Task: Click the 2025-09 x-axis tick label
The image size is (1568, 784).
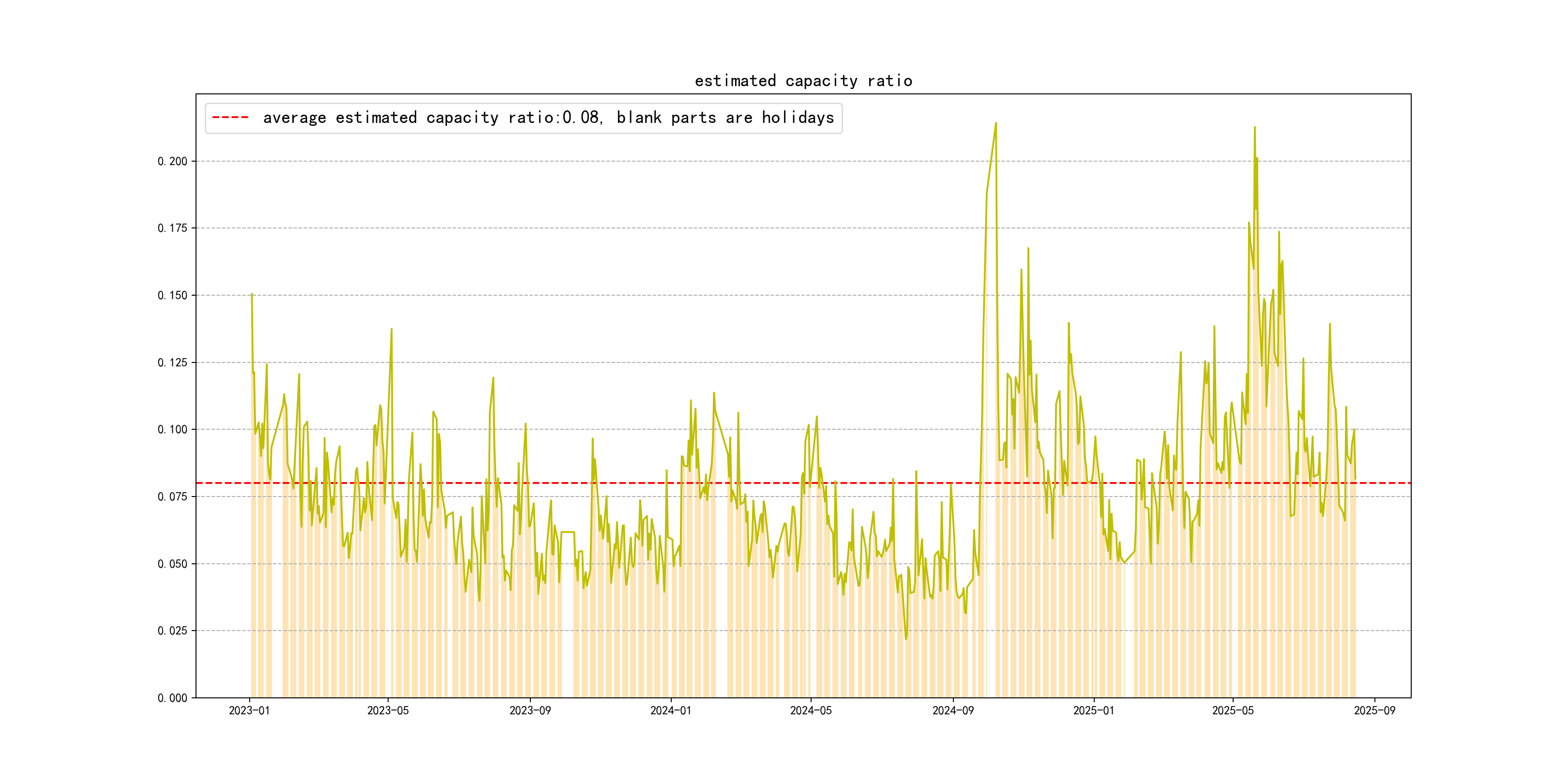Action: pos(1374,710)
